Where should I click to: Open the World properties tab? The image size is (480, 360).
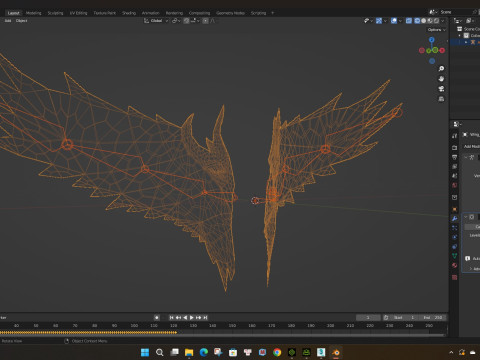(x=454, y=185)
